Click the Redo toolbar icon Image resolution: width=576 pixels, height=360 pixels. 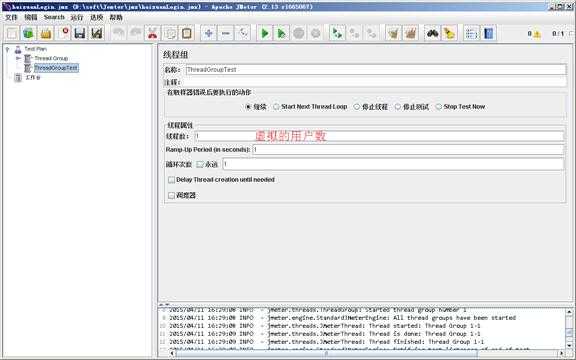coord(136,33)
